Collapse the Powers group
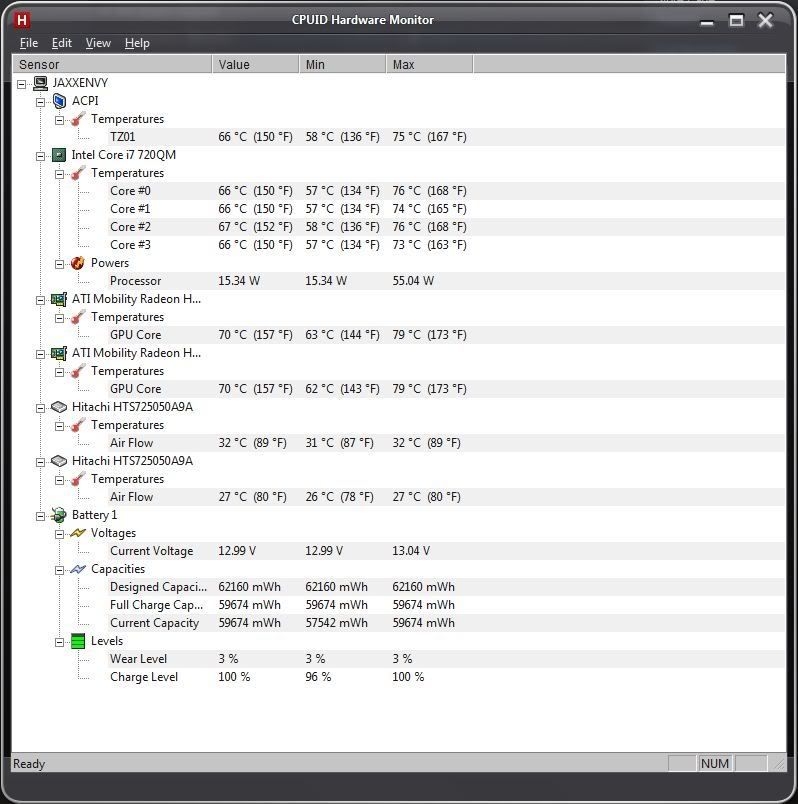 click(x=59, y=264)
